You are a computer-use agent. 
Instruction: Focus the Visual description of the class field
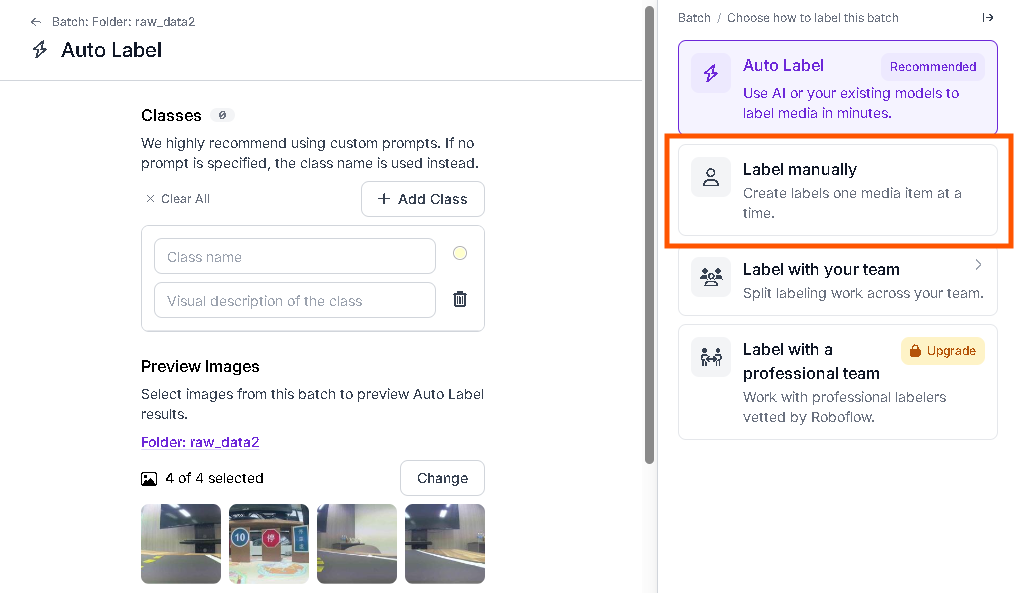coord(295,300)
